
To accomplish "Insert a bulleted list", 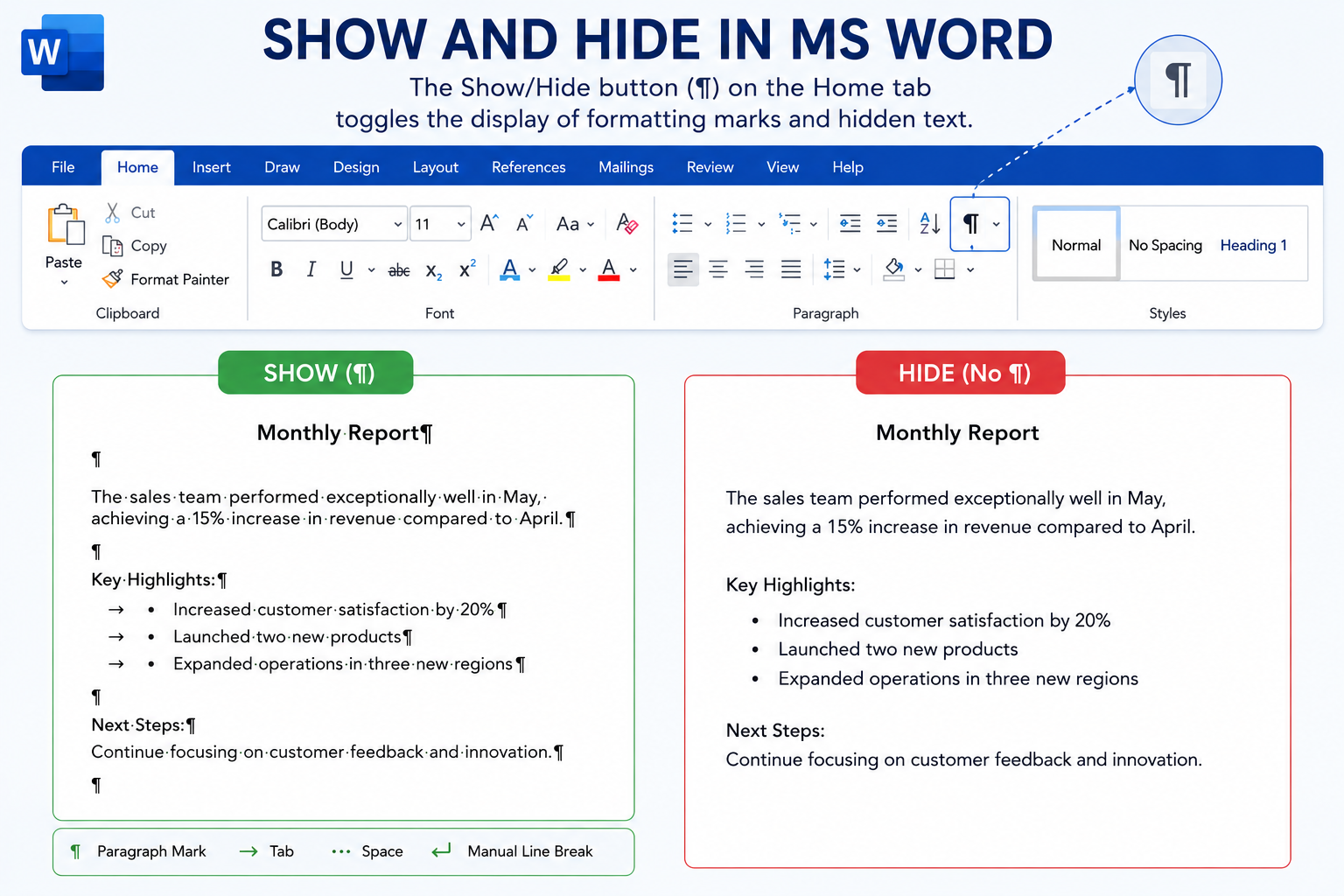I will 682,224.
